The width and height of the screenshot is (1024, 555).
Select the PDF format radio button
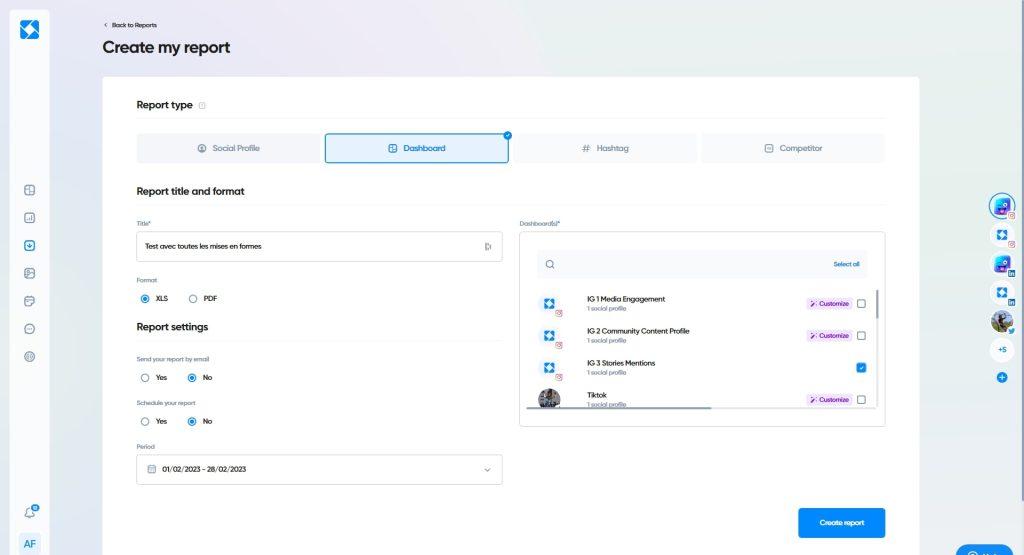pos(193,298)
